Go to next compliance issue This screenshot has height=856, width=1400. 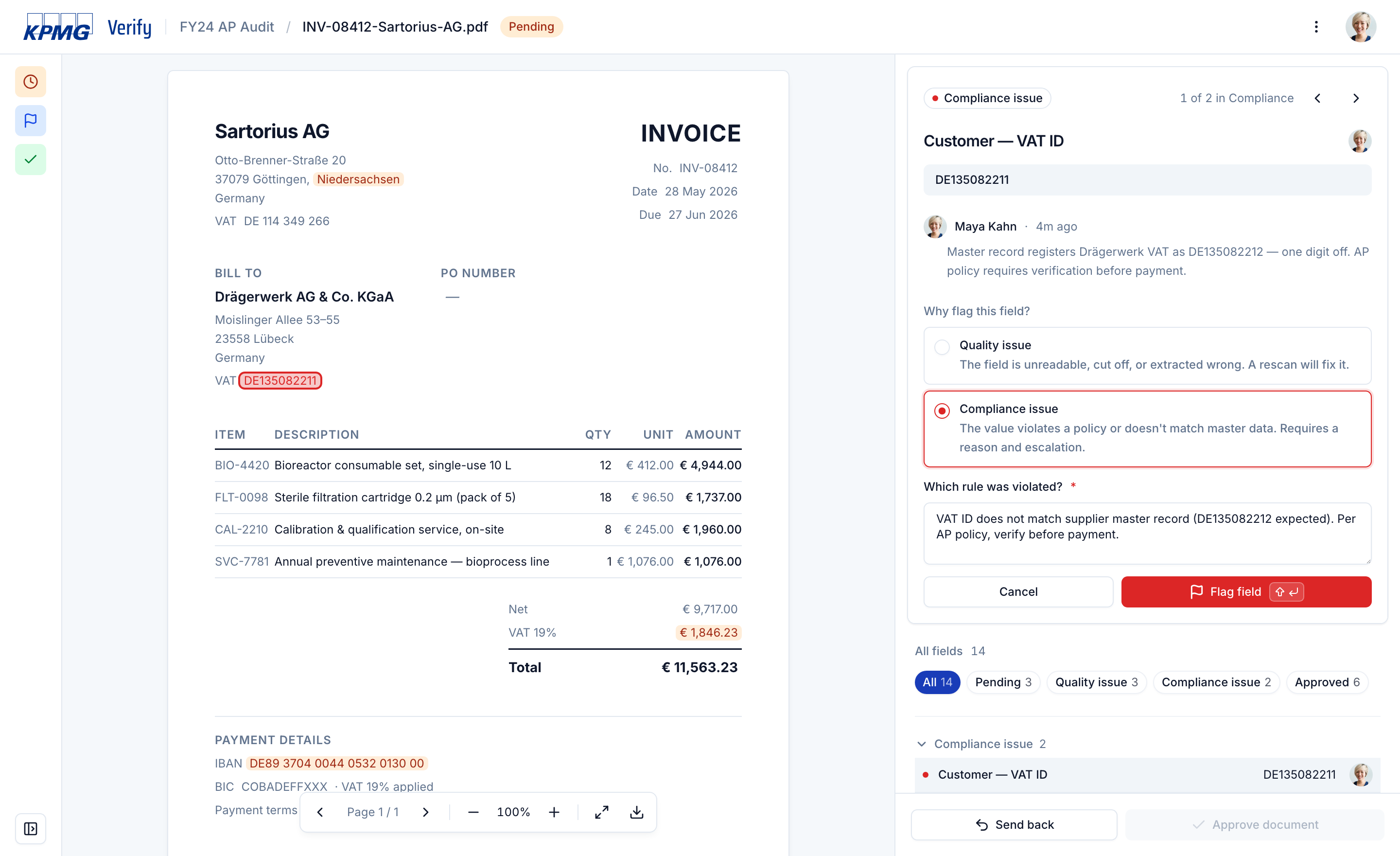1356,98
